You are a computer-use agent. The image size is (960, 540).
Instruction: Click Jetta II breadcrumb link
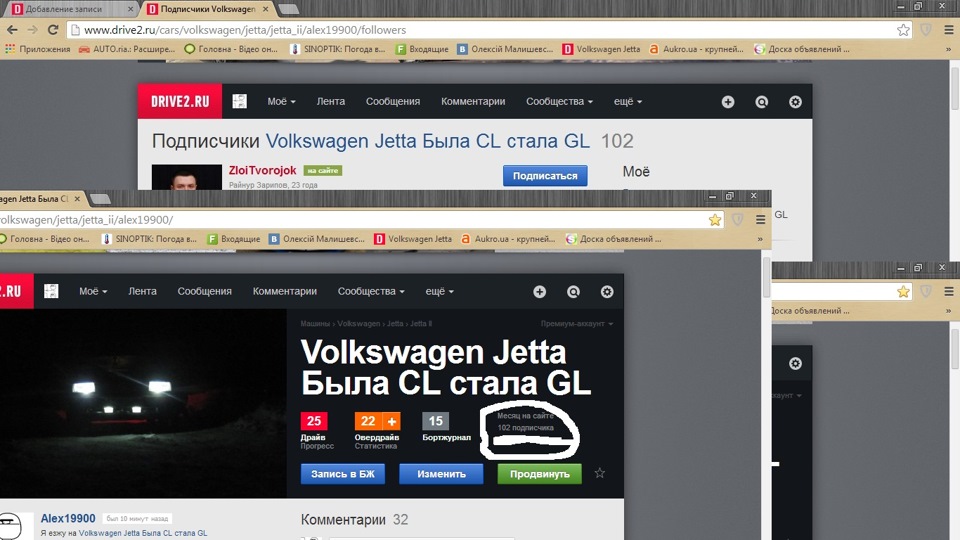[421, 323]
